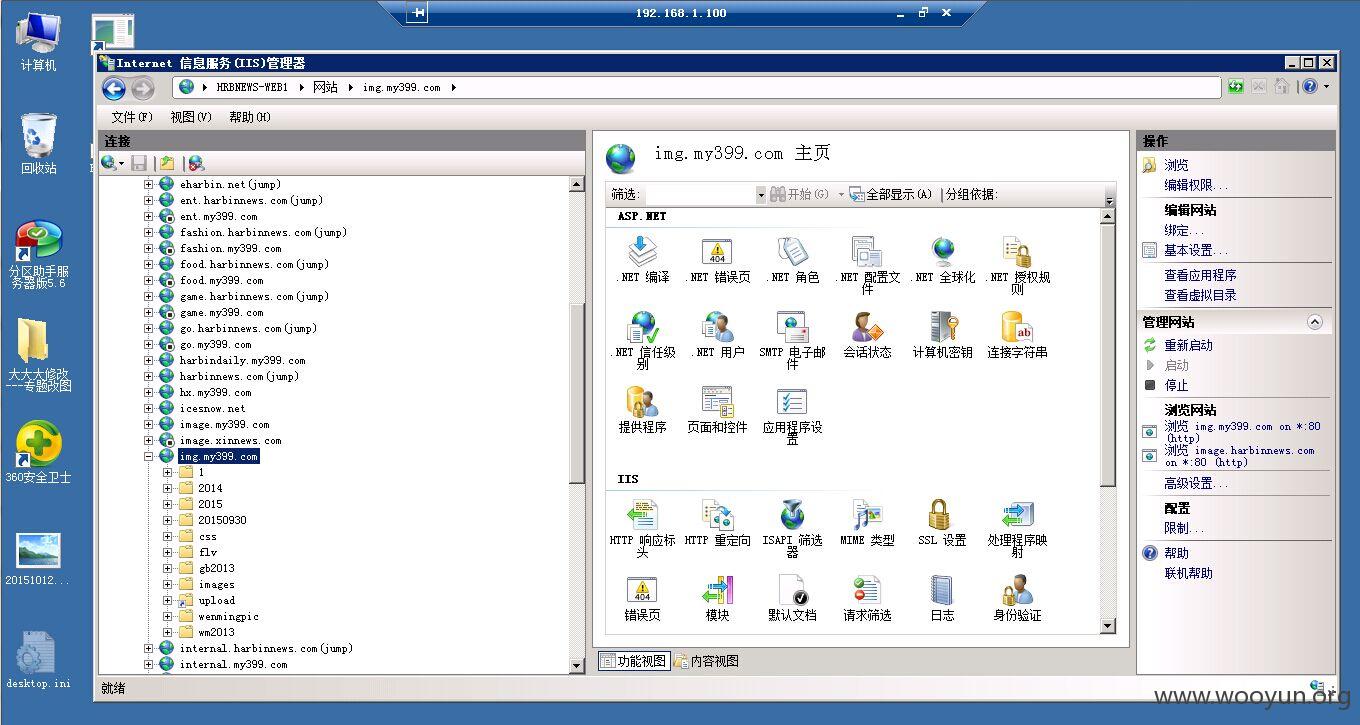Open the 默认文档 icon
Viewport: 1360px width, 725px height.
pyautogui.click(x=792, y=598)
